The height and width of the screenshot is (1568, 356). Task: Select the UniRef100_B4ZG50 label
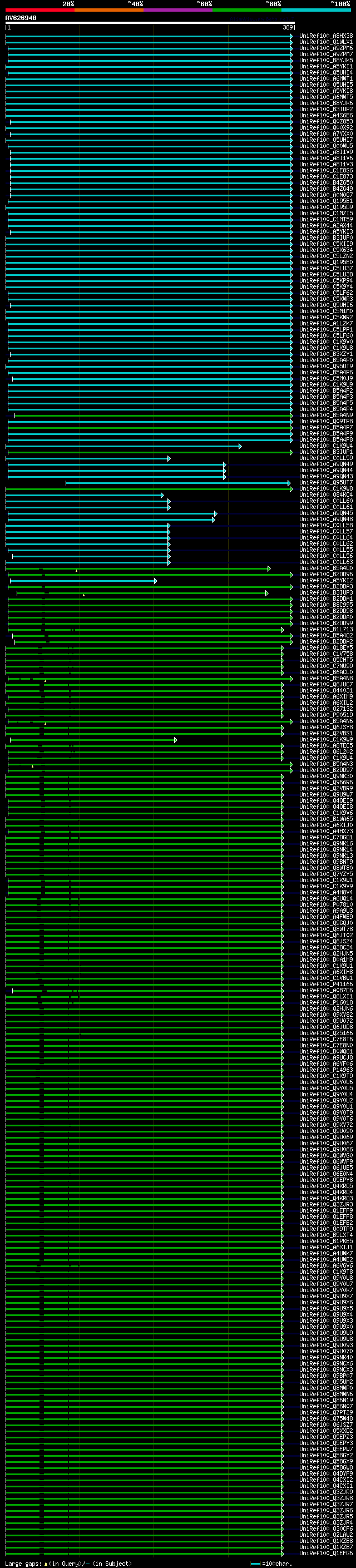click(x=326, y=182)
